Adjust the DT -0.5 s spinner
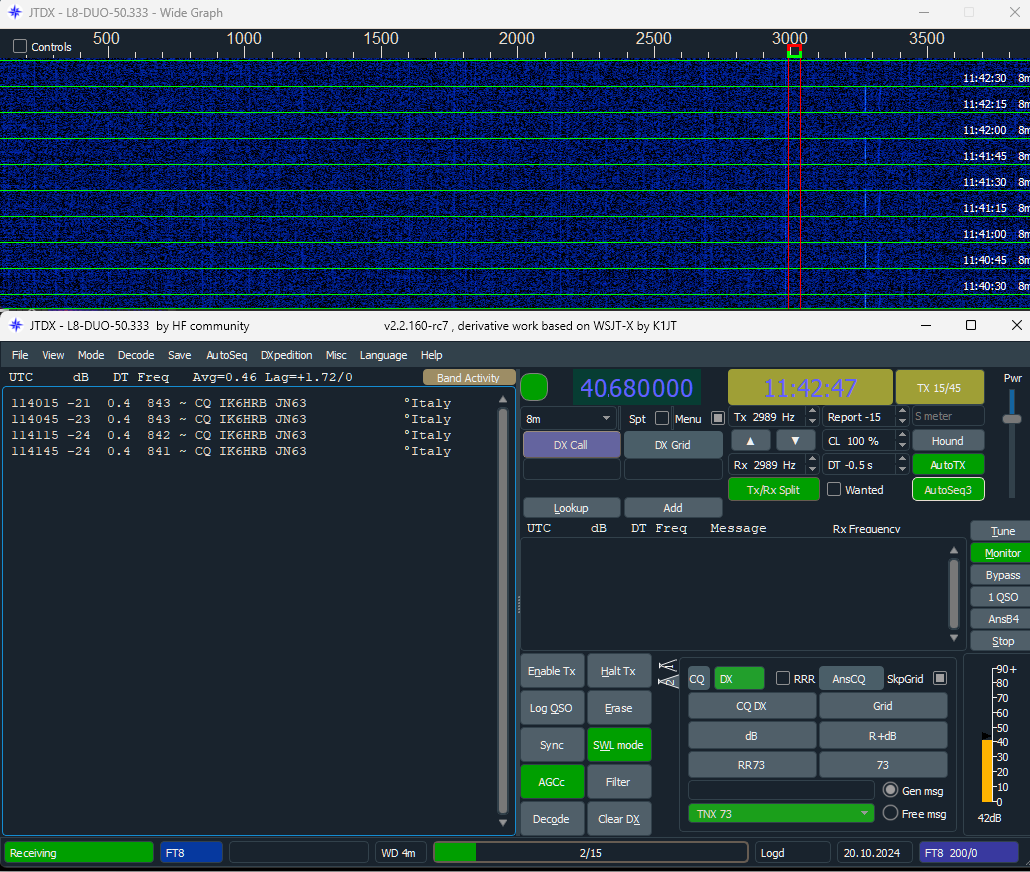The width and height of the screenshot is (1030, 872). [x=865, y=465]
